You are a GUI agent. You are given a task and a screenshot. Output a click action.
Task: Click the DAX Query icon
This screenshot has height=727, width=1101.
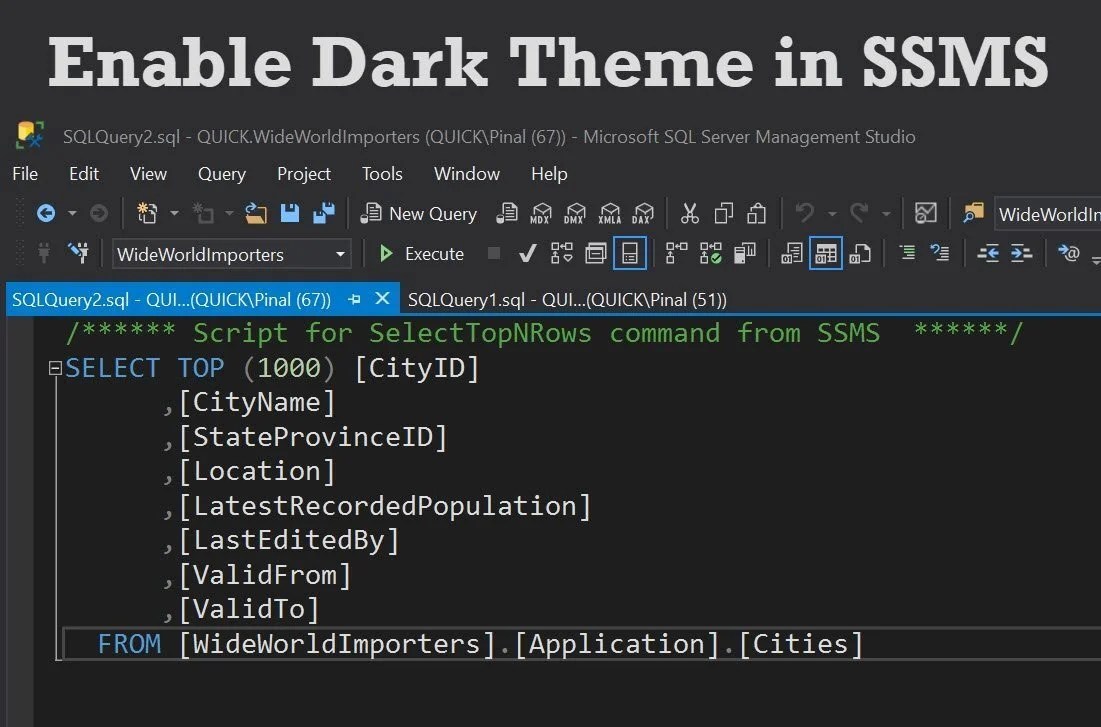(642, 214)
